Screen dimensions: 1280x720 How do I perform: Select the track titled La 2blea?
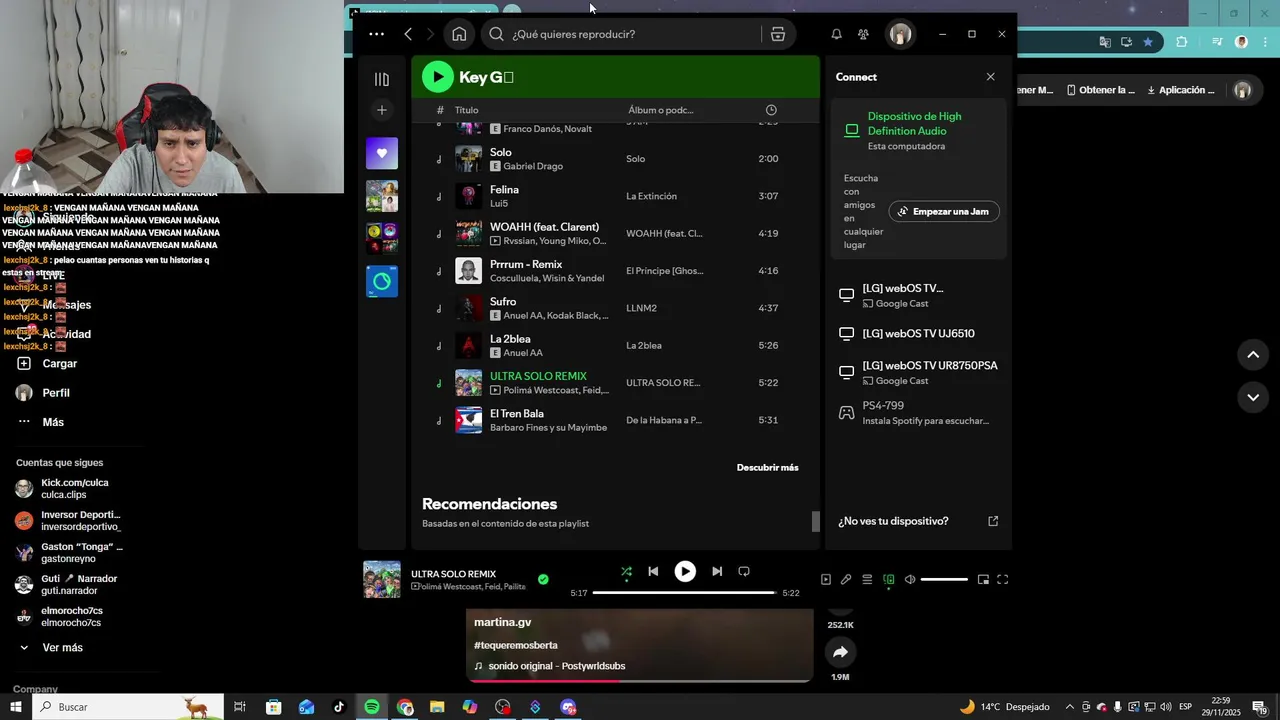pyautogui.click(x=615, y=345)
